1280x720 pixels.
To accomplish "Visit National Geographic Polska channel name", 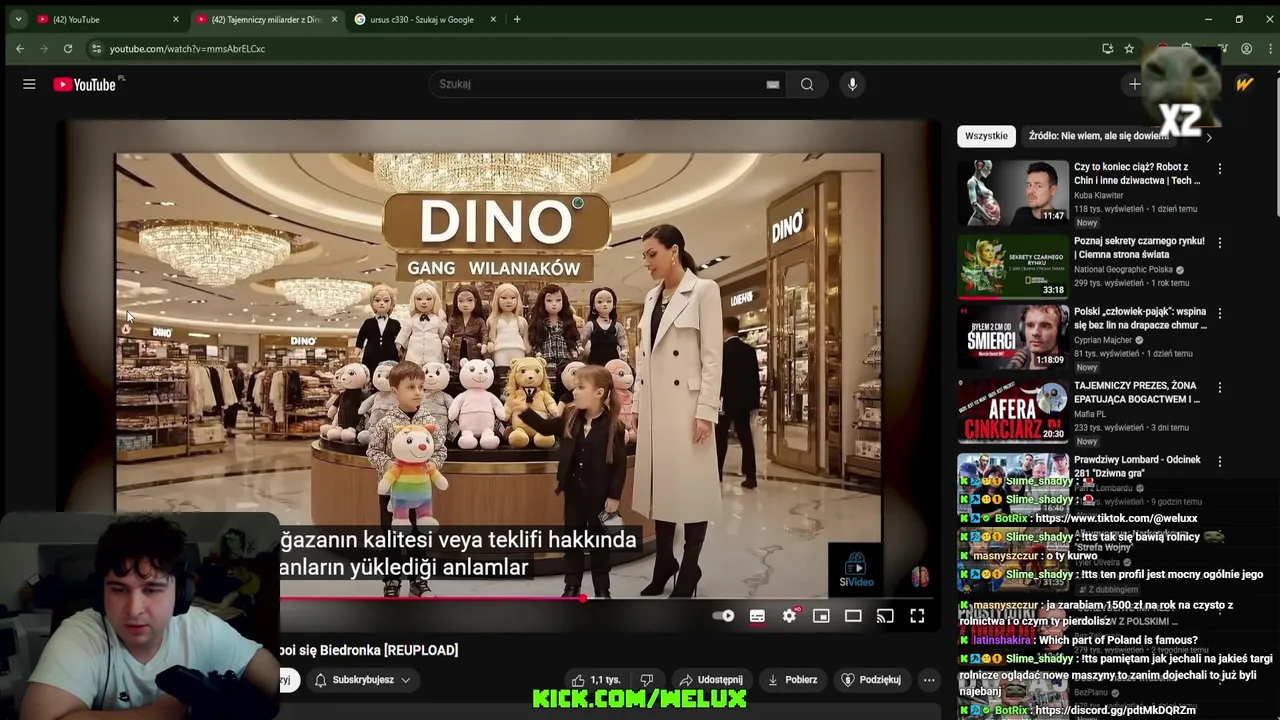I will 1123,270.
